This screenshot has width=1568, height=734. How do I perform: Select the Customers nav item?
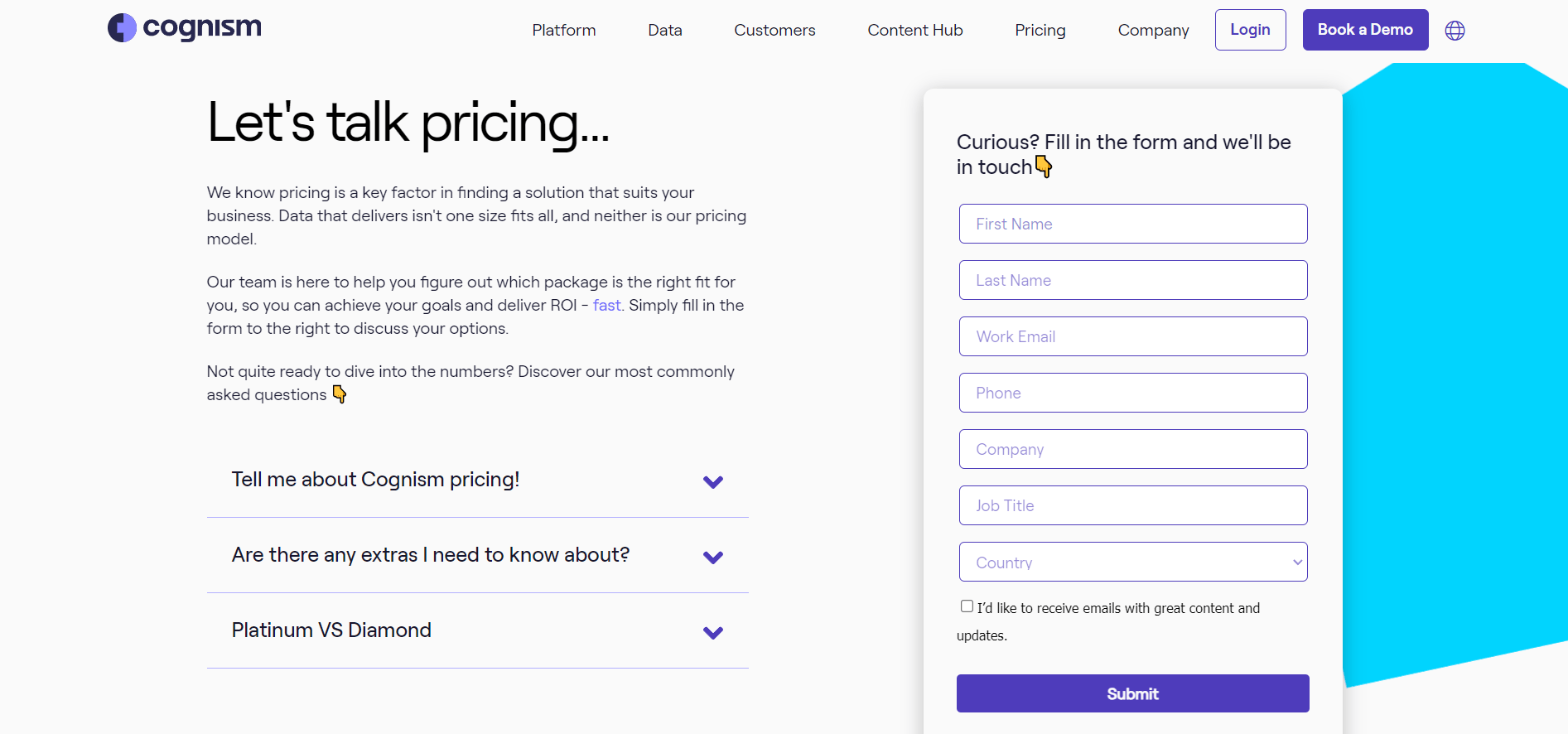774,31
